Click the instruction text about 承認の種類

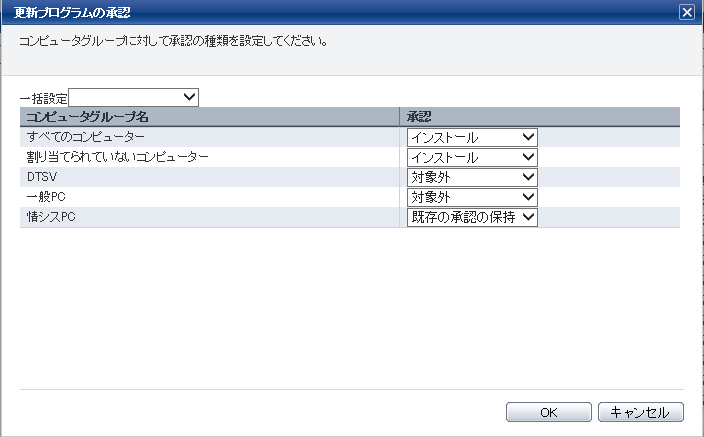coord(173,41)
